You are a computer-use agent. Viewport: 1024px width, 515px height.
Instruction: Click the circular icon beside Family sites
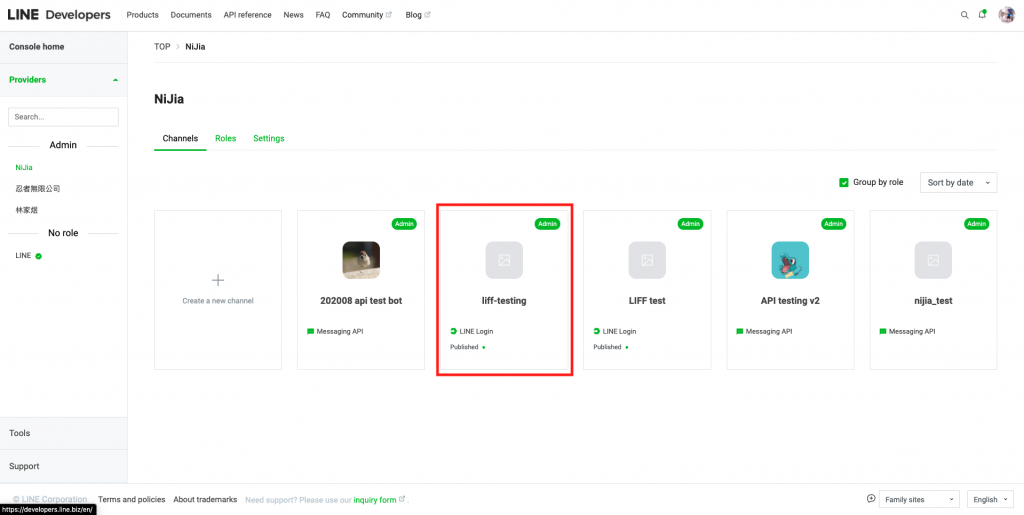point(871,499)
